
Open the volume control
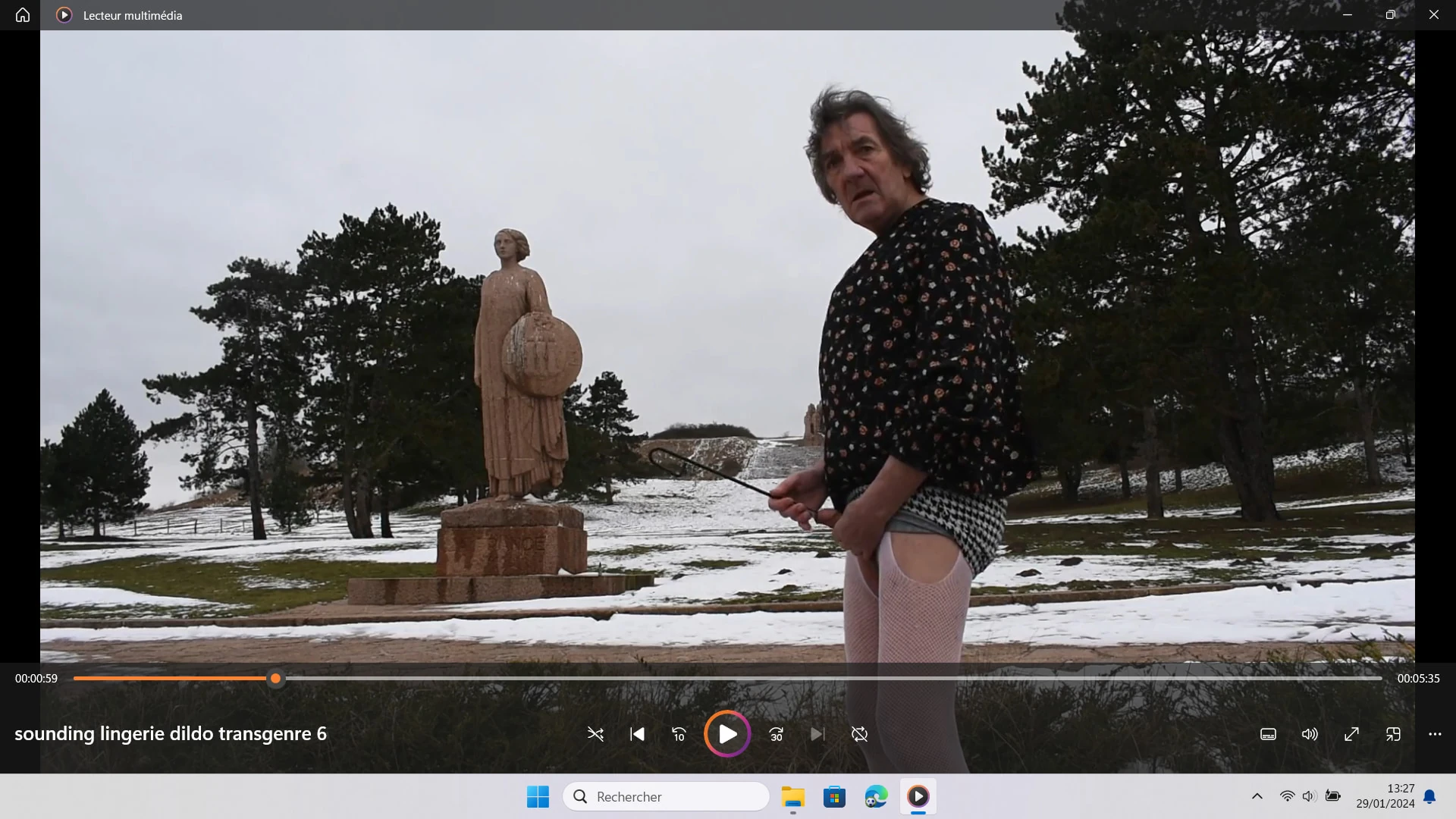[1310, 734]
